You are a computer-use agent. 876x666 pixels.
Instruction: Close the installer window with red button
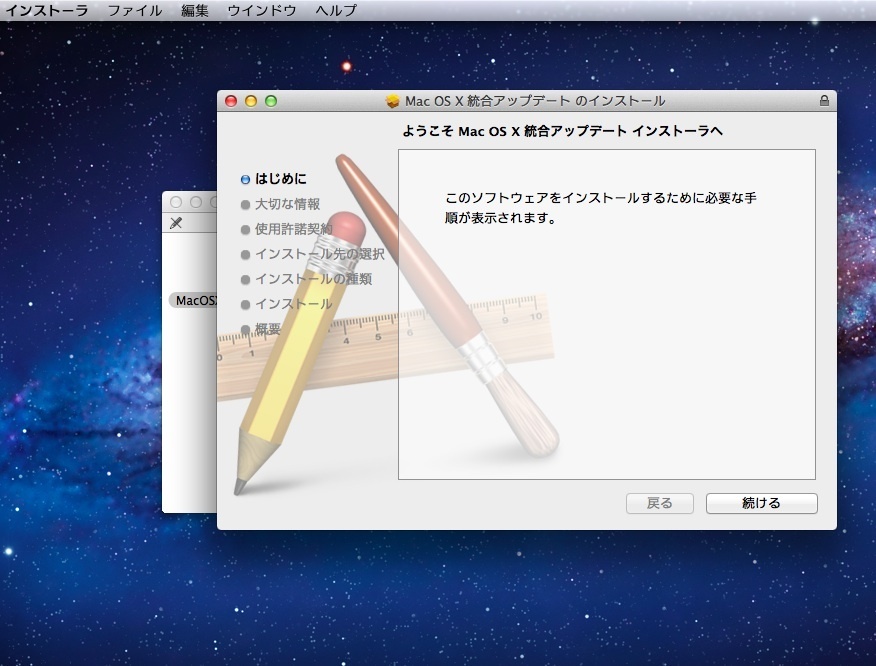click(x=231, y=101)
